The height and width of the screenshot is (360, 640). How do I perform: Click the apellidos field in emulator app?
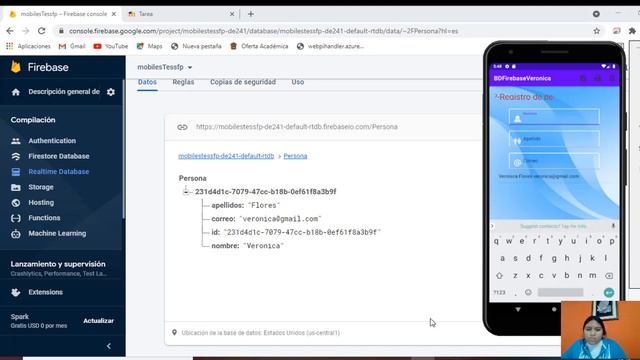(x=554, y=139)
